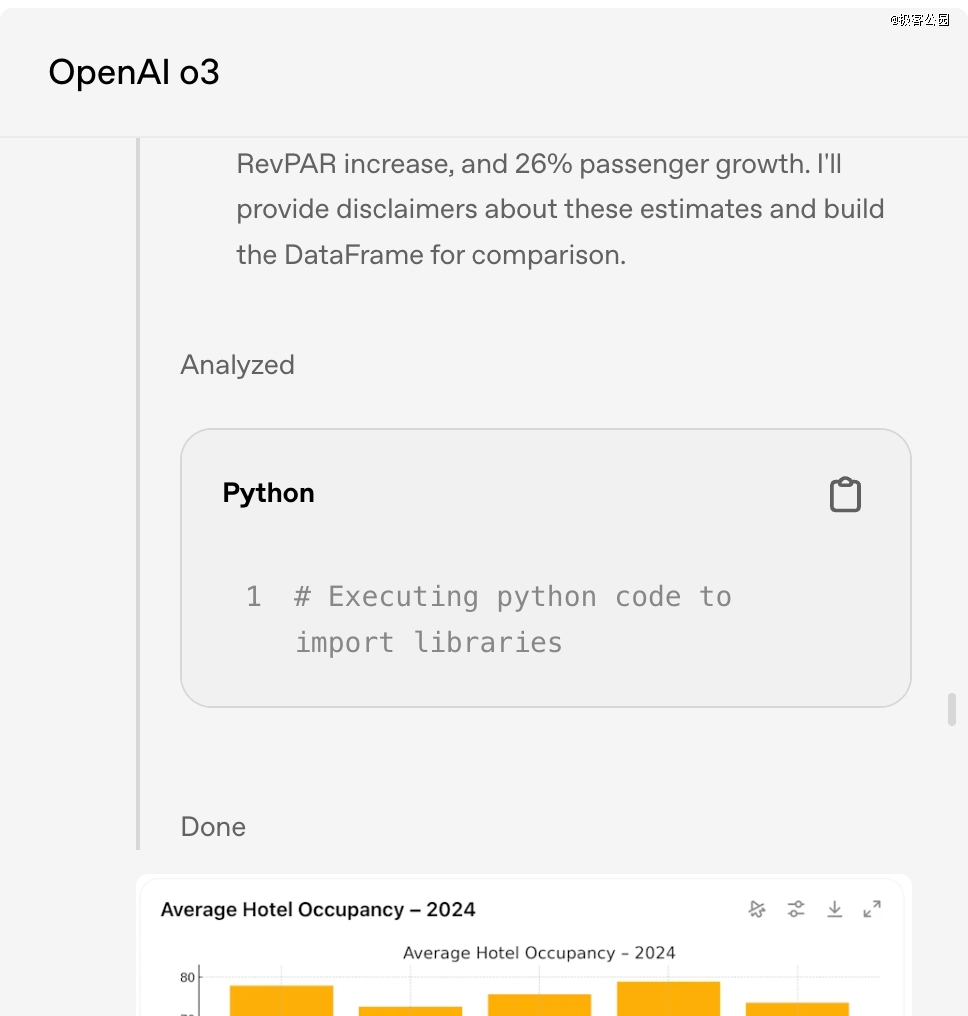This screenshot has height=1016, width=968.
Task: Click the 'Done' status label
Action: pos(213,827)
